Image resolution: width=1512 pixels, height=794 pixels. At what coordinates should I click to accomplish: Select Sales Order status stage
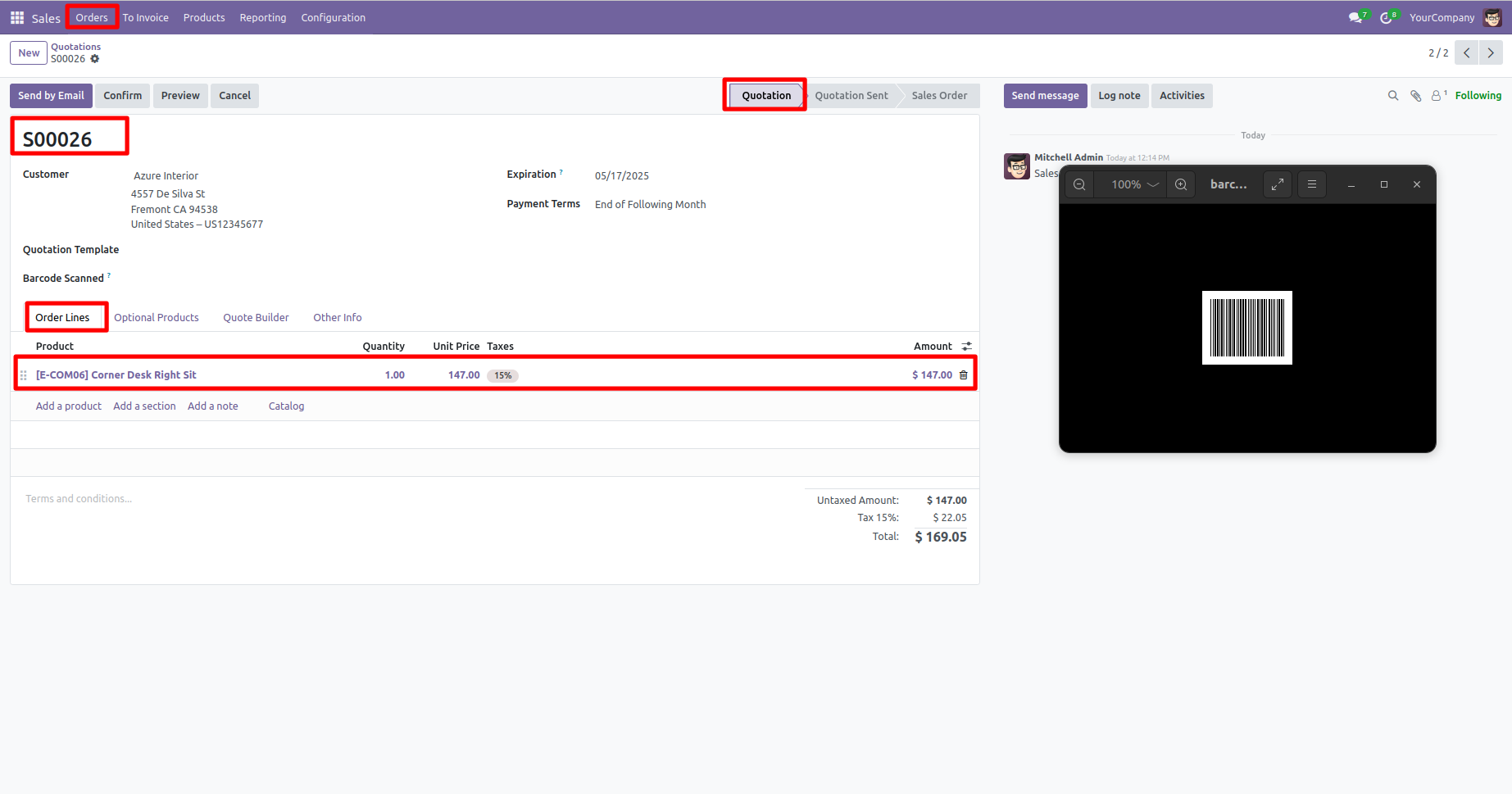click(x=939, y=96)
